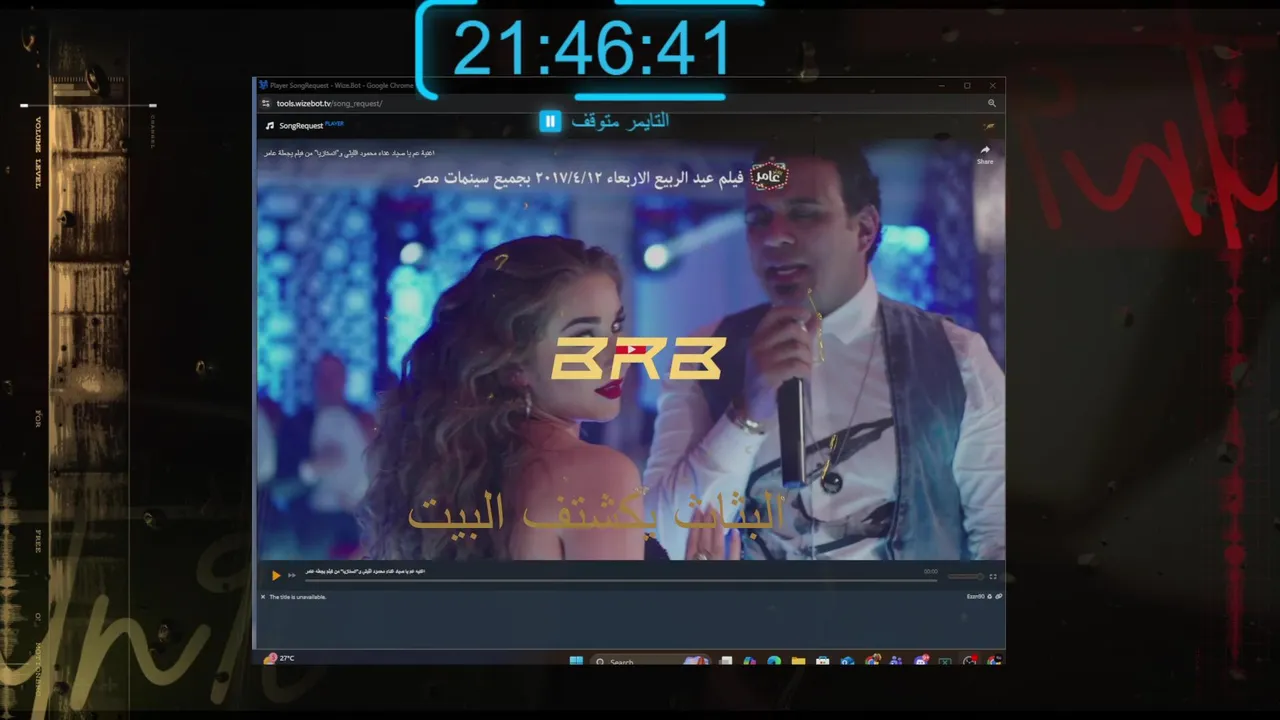
Task: Close the Player SongRequest window
Action: coord(992,86)
